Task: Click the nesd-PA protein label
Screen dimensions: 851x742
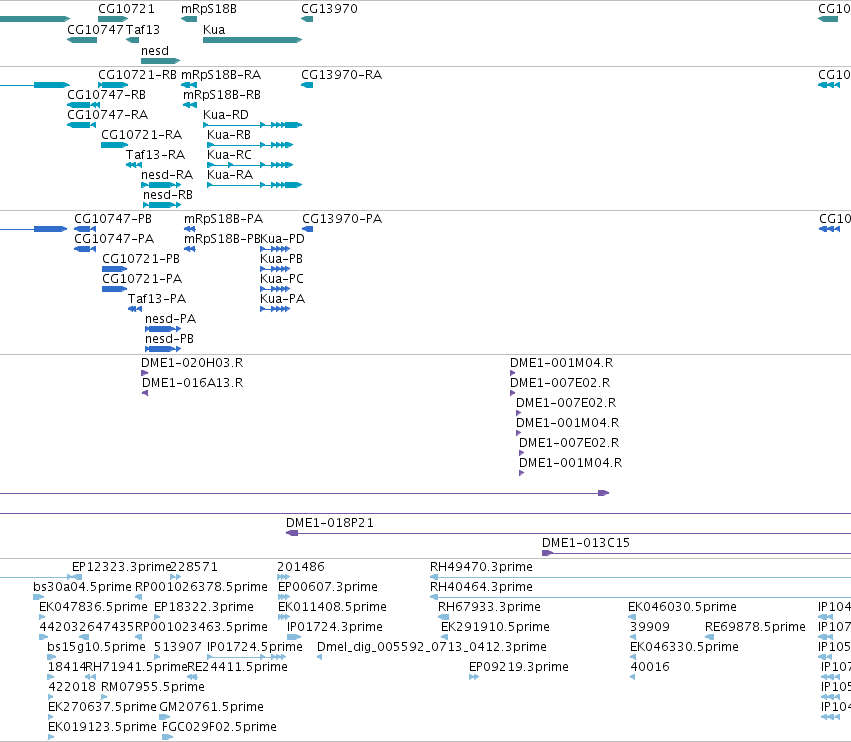Action: coord(170,319)
